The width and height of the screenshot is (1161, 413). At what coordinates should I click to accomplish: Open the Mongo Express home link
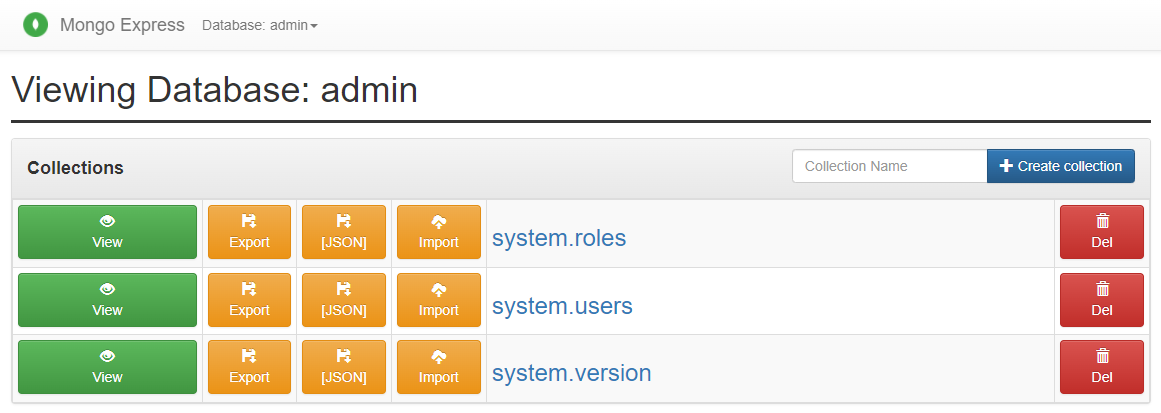pyautogui.click(x=122, y=25)
